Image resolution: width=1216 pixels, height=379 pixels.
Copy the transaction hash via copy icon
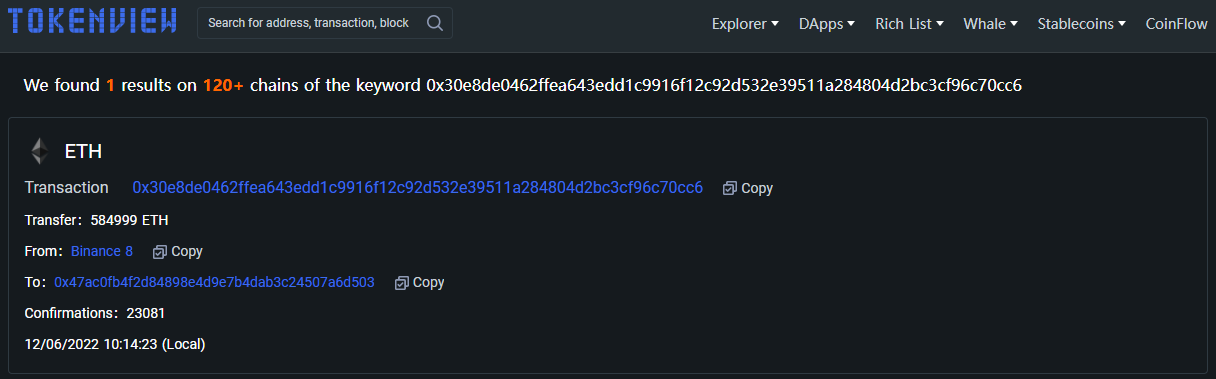pos(730,188)
